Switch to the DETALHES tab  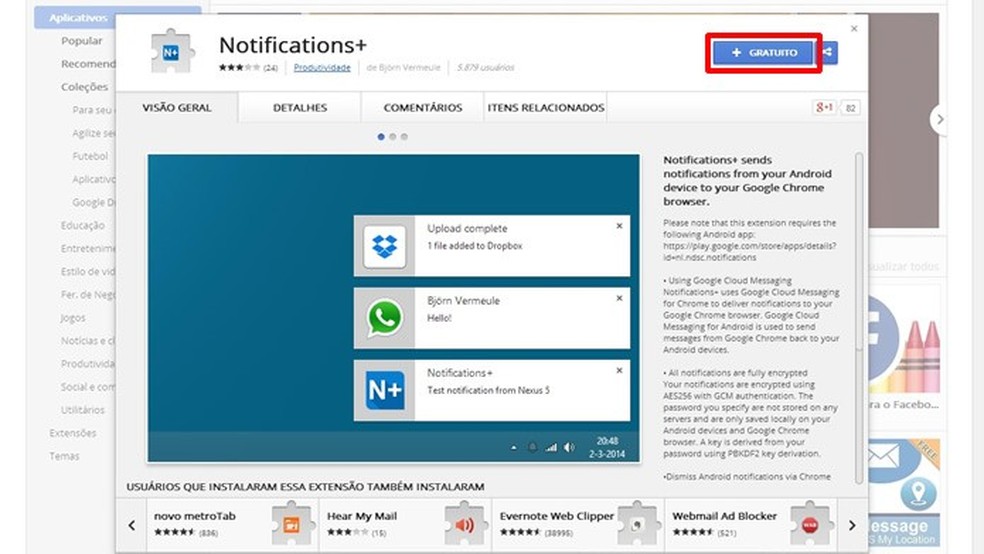point(300,108)
